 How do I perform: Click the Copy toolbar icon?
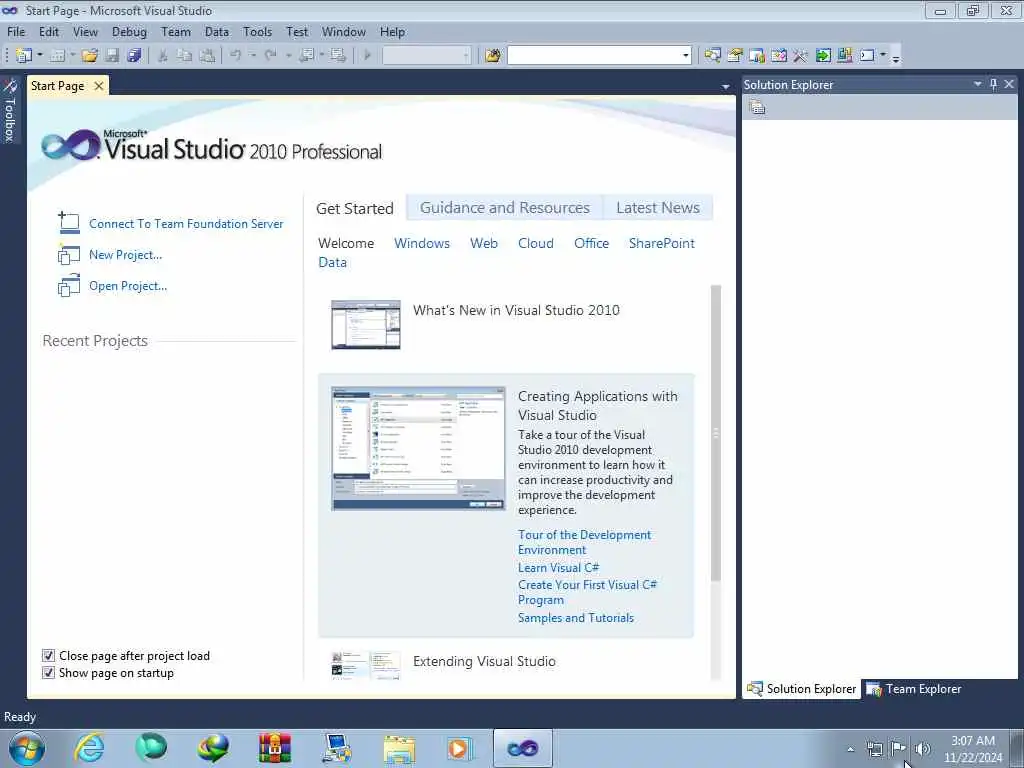tap(185, 56)
